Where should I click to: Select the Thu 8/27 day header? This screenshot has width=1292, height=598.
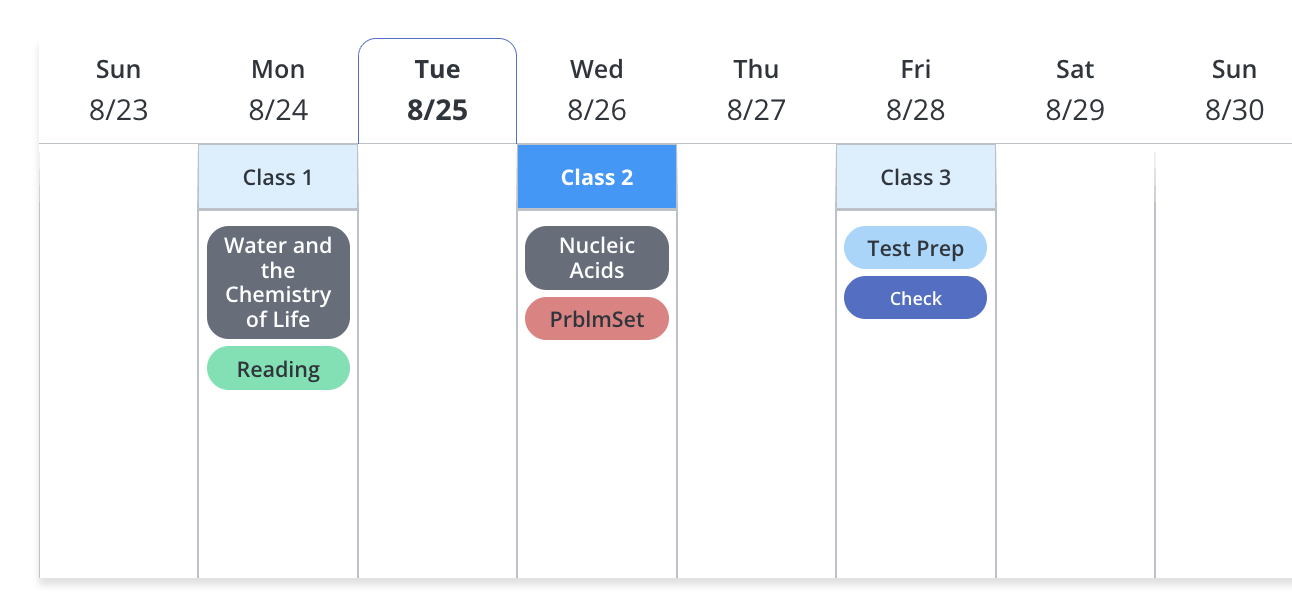[756, 90]
